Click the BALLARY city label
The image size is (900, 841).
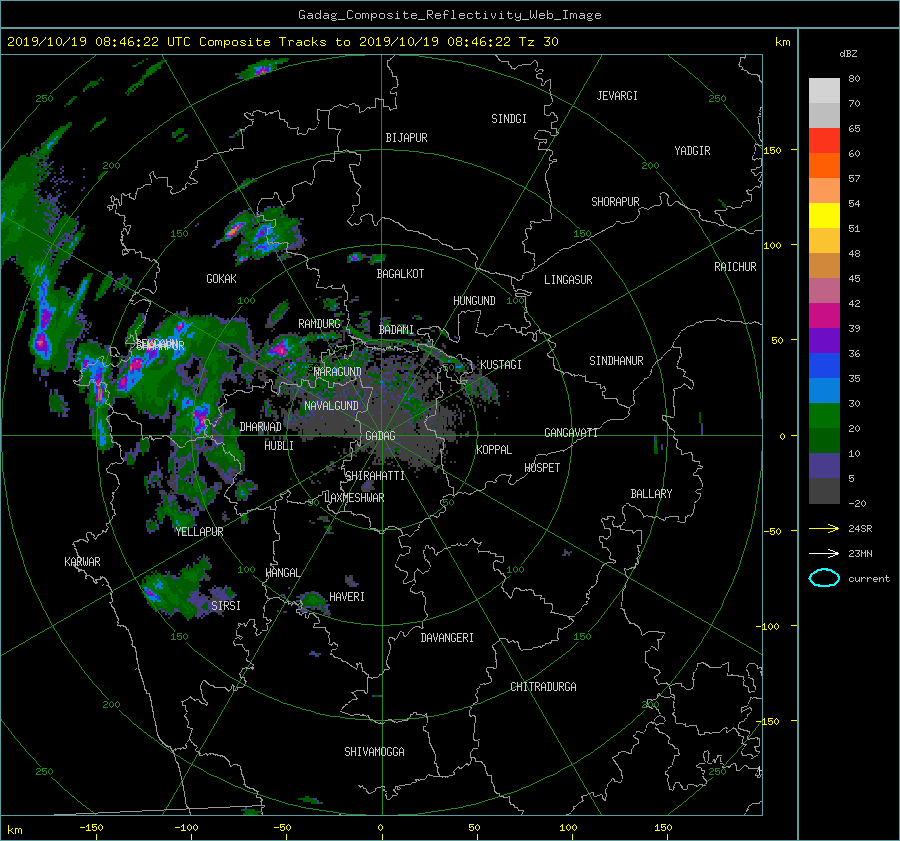coord(651,494)
